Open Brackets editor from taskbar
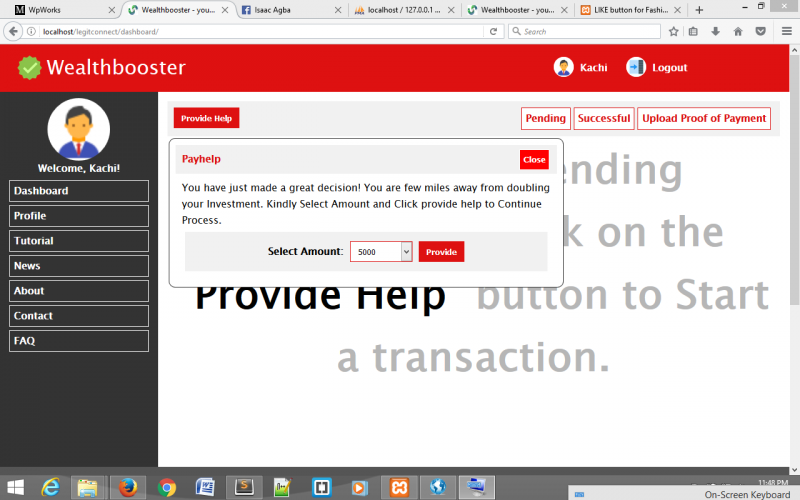 point(321,488)
